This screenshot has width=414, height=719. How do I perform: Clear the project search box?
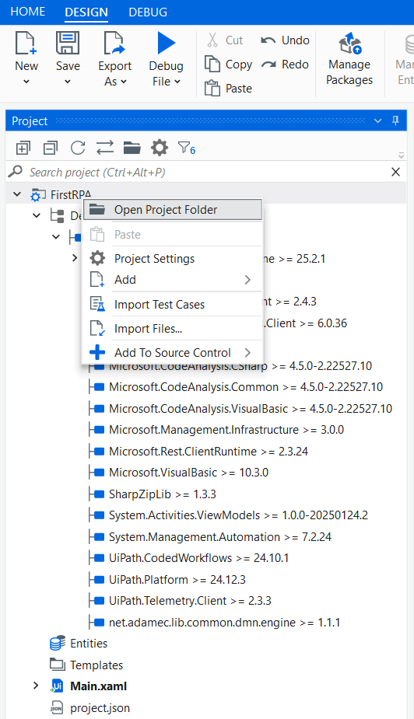click(x=396, y=172)
